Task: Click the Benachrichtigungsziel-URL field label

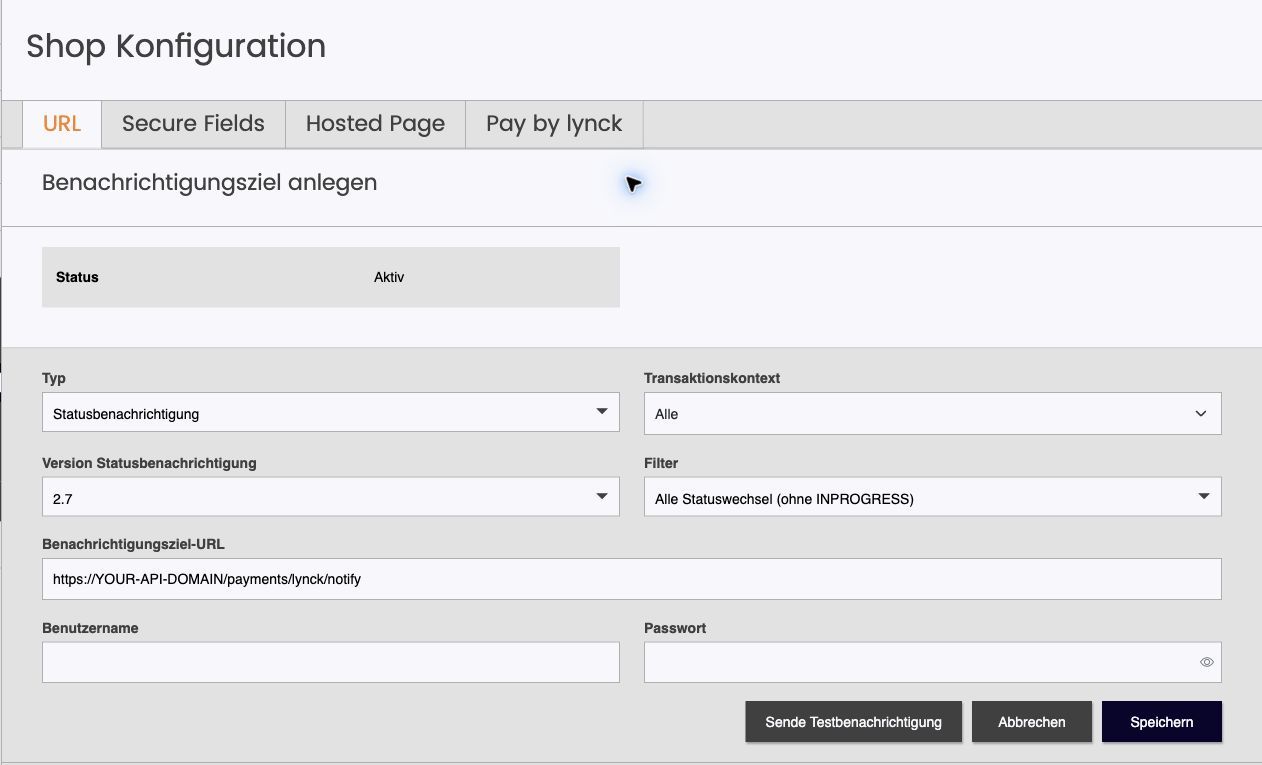Action: 133,544
